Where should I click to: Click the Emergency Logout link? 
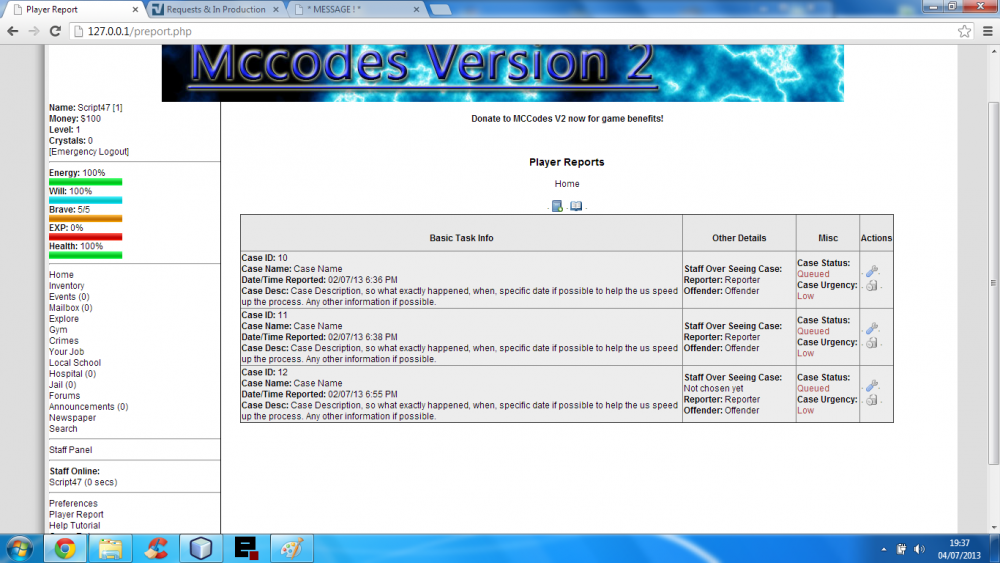click(89, 152)
